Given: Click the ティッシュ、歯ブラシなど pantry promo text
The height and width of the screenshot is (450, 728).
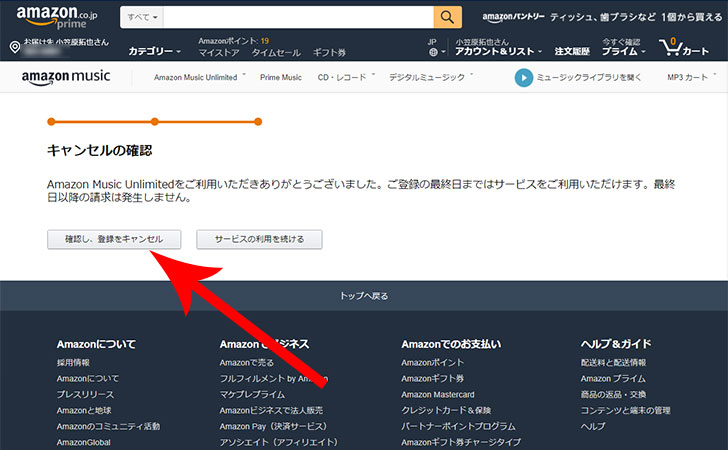Looking at the screenshot, I should [x=603, y=17].
